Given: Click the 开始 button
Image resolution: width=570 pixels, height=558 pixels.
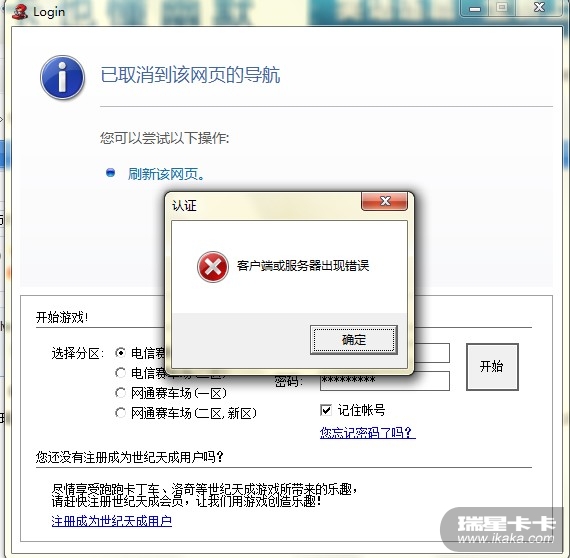Looking at the screenshot, I should tap(492, 367).
